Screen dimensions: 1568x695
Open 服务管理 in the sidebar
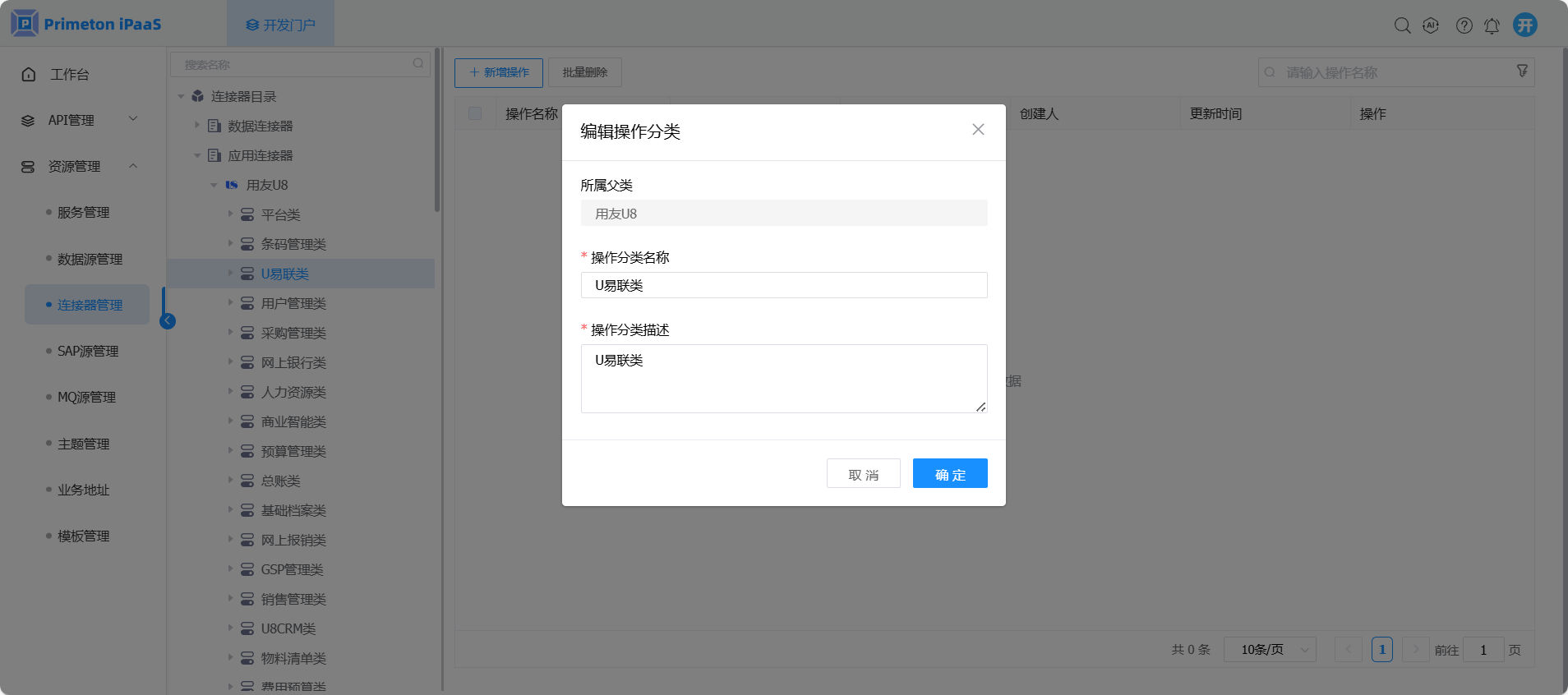click(83, 213)
